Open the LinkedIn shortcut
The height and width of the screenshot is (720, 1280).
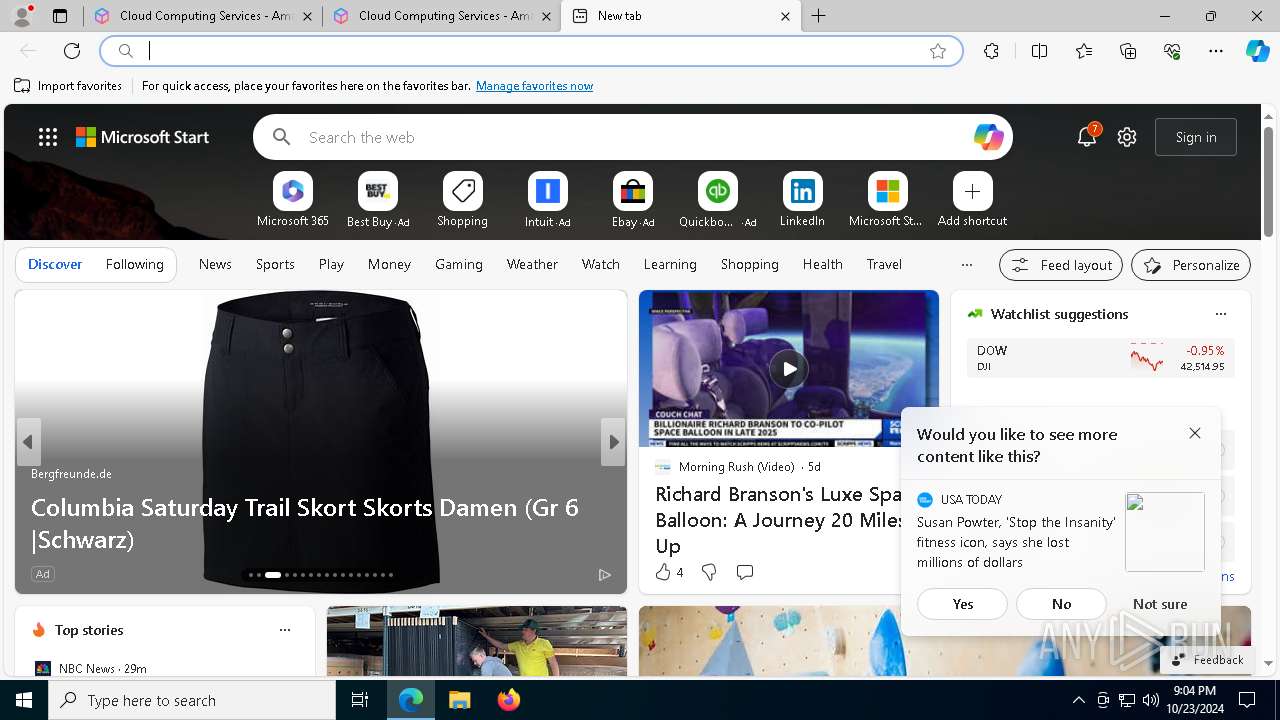coord(802,200)
